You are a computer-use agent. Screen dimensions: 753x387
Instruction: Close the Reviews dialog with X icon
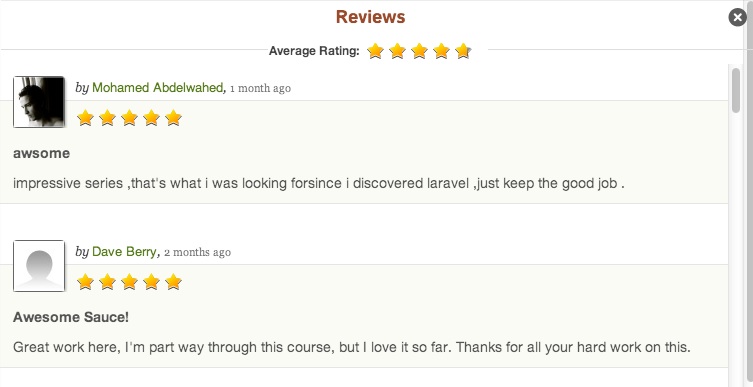pos(737,18)
